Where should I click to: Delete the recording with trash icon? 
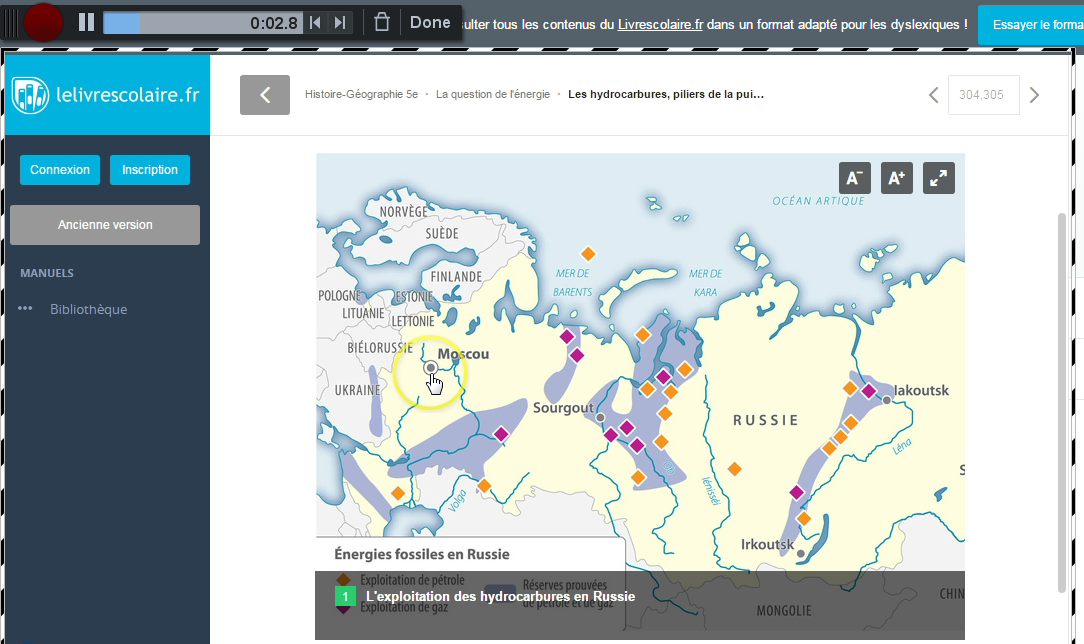382,23
